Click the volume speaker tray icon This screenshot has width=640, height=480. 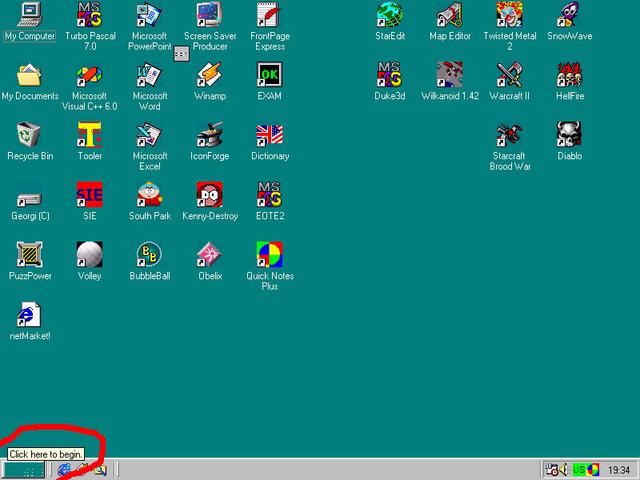[564, 470]
